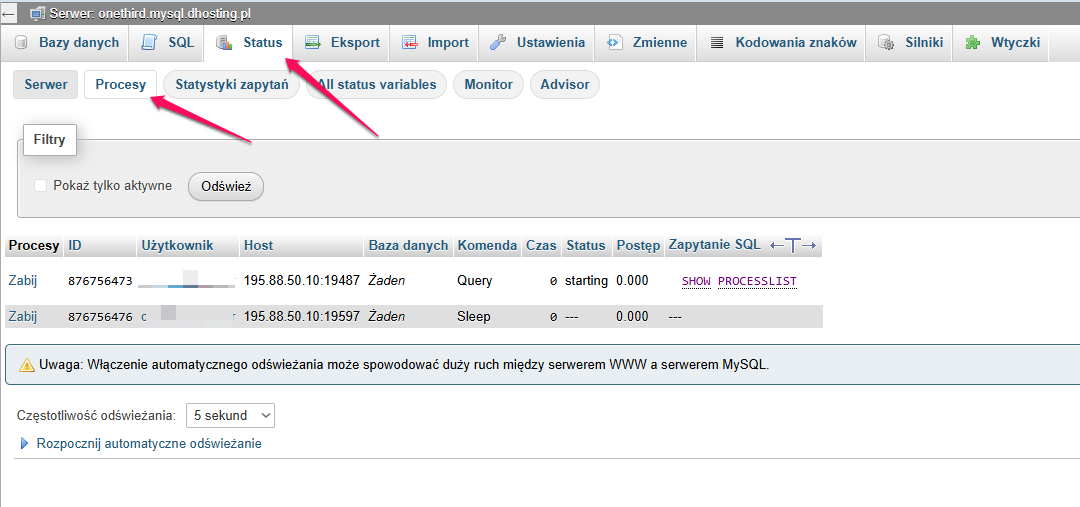Click the Ustawienia wrench icon
Screen dimensions: 1080x507
point(498,43)
